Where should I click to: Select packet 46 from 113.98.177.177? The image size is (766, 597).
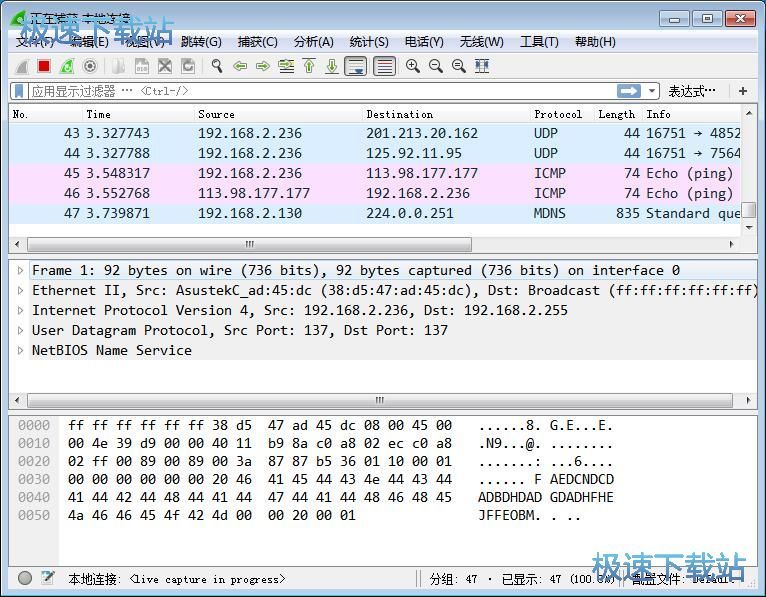(375, 193)
